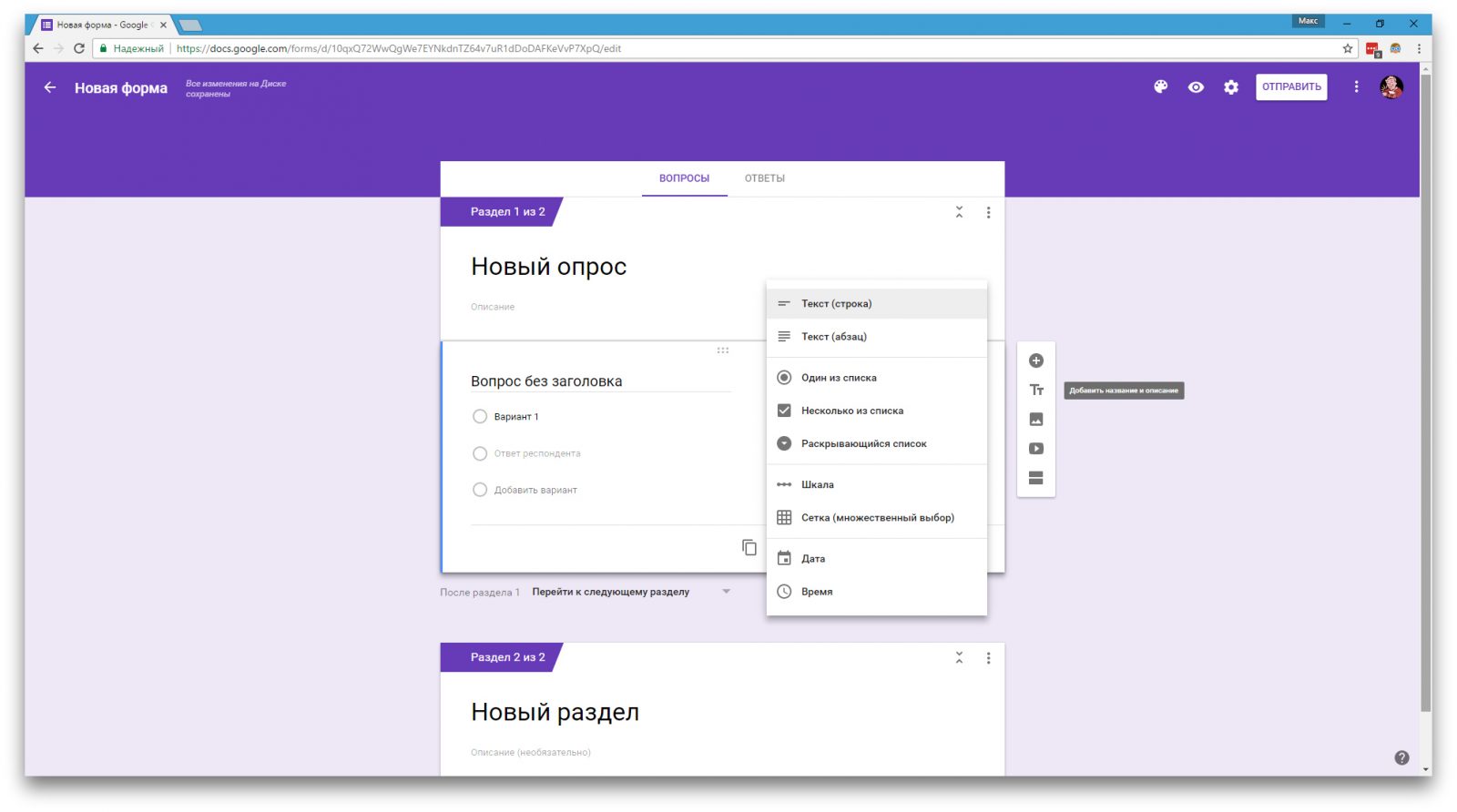The height and width of the screenshot is (812, 1457).
Task: Click the Добавить вариант radio option
Action: pyautogui.click(x=480, y=490)
